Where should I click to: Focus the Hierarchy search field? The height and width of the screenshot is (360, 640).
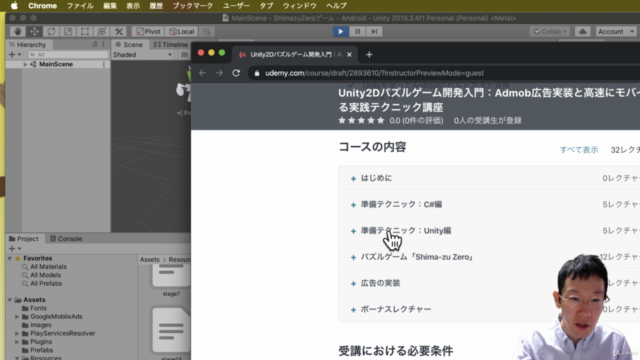(68, 54)
